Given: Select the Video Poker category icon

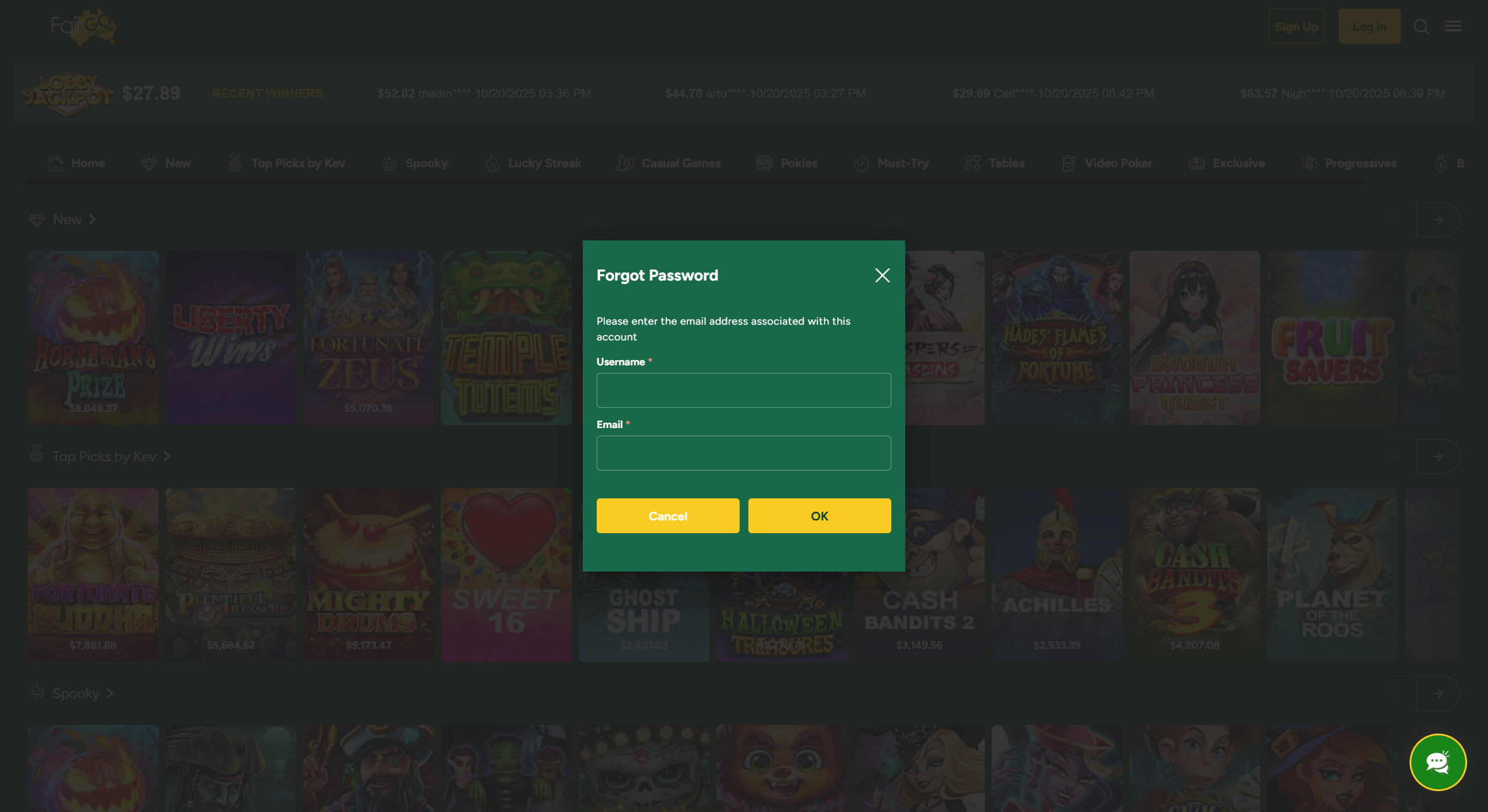Looking at the screenshot, I should point(1068,163).
